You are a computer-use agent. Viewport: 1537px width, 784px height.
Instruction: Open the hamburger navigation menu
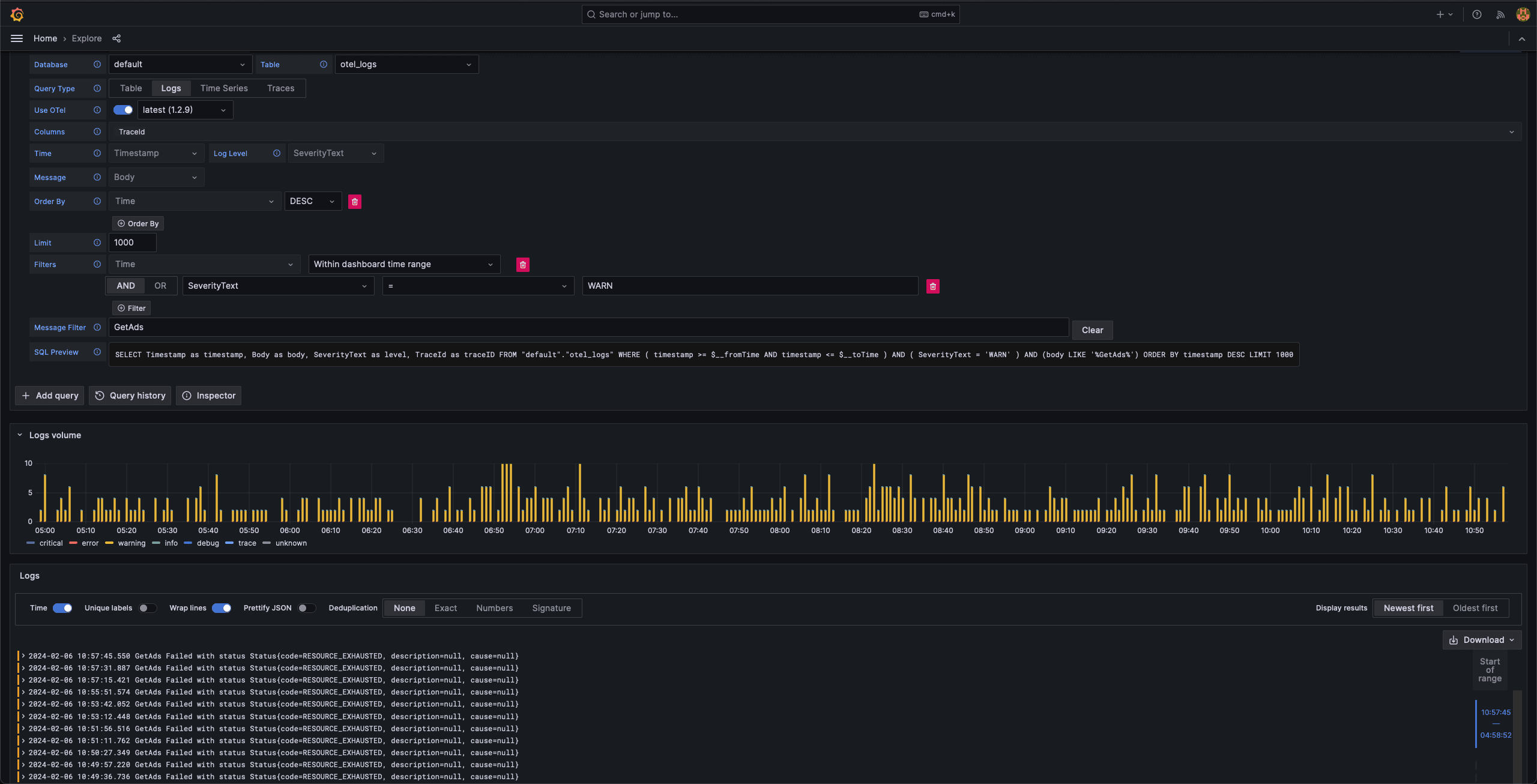(17, 38)
